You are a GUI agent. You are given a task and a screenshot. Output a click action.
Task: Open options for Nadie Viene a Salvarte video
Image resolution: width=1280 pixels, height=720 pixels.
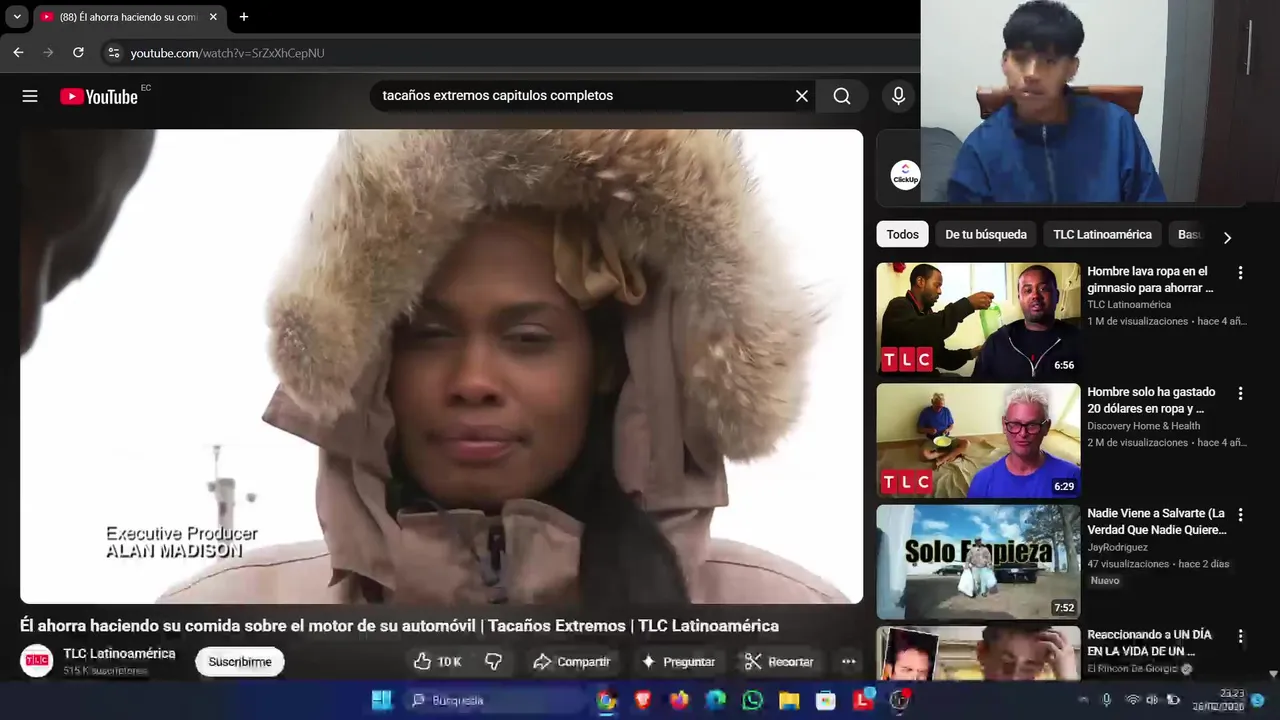click(x=1240, y=515)
